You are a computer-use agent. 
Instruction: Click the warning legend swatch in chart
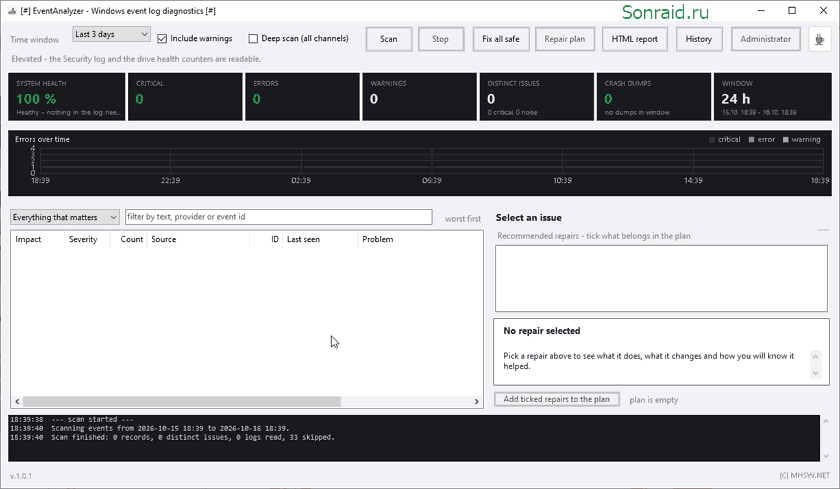786,140
